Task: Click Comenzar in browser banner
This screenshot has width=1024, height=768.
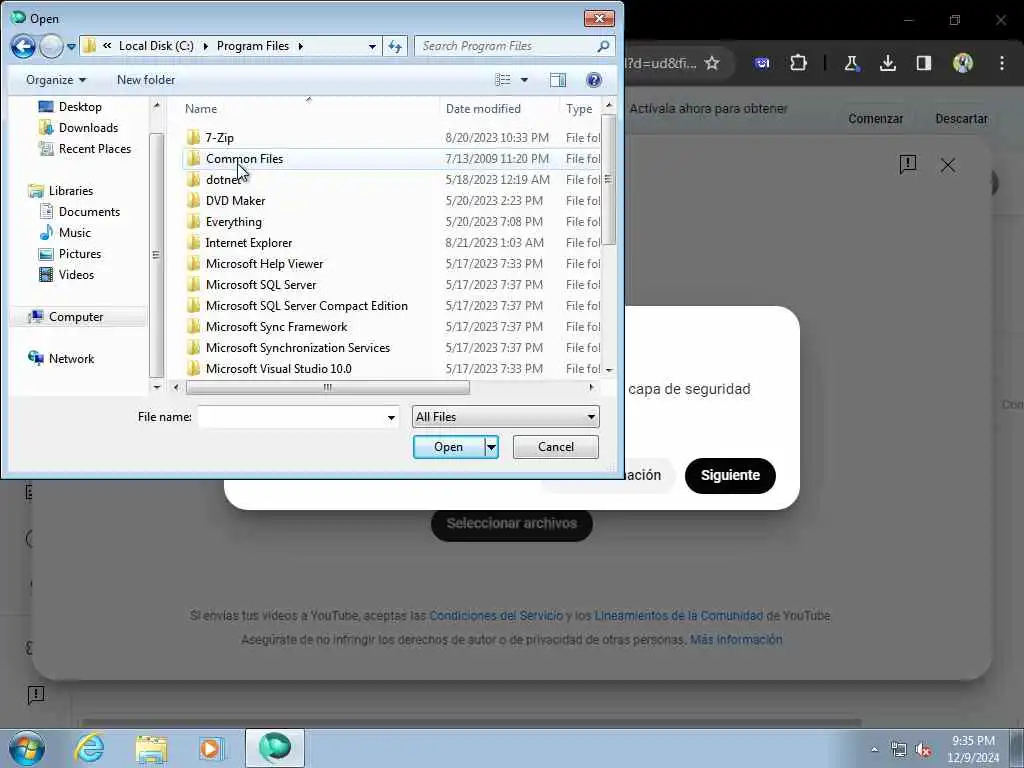Action: click(875, 119)
